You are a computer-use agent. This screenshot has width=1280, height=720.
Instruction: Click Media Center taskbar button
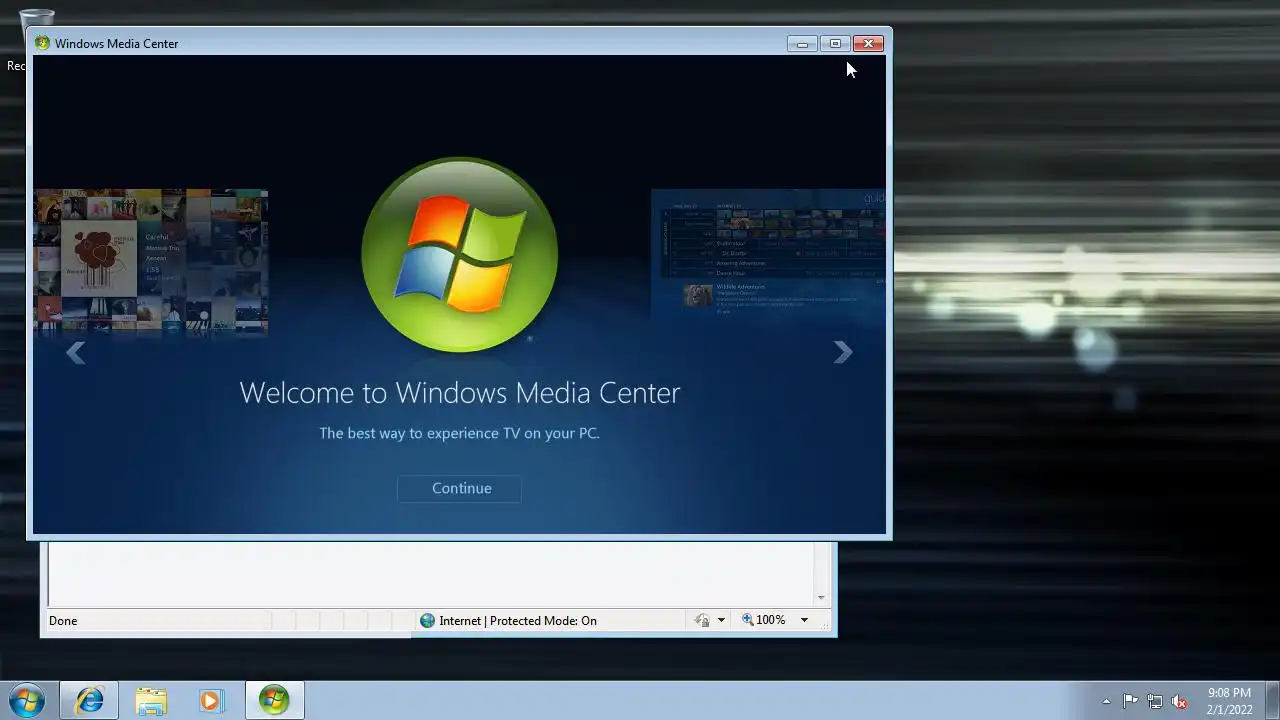(274, 700)
